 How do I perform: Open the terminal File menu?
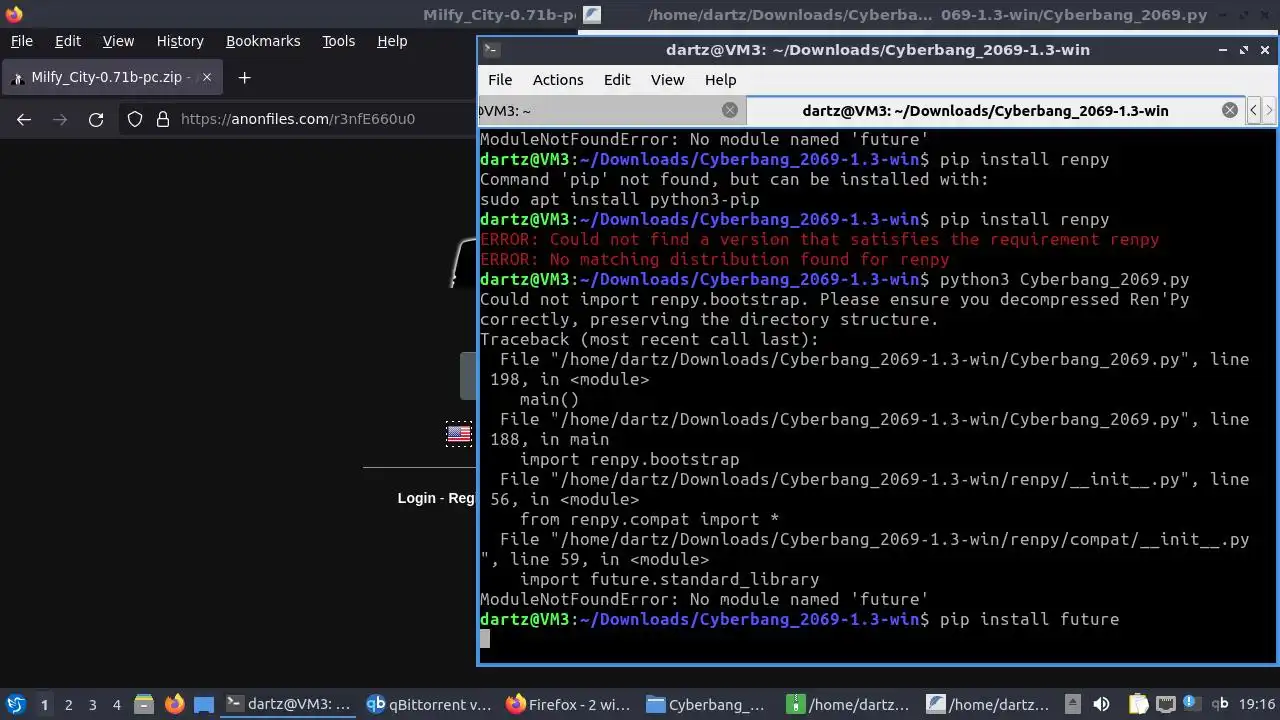click(x=500, y=80)
